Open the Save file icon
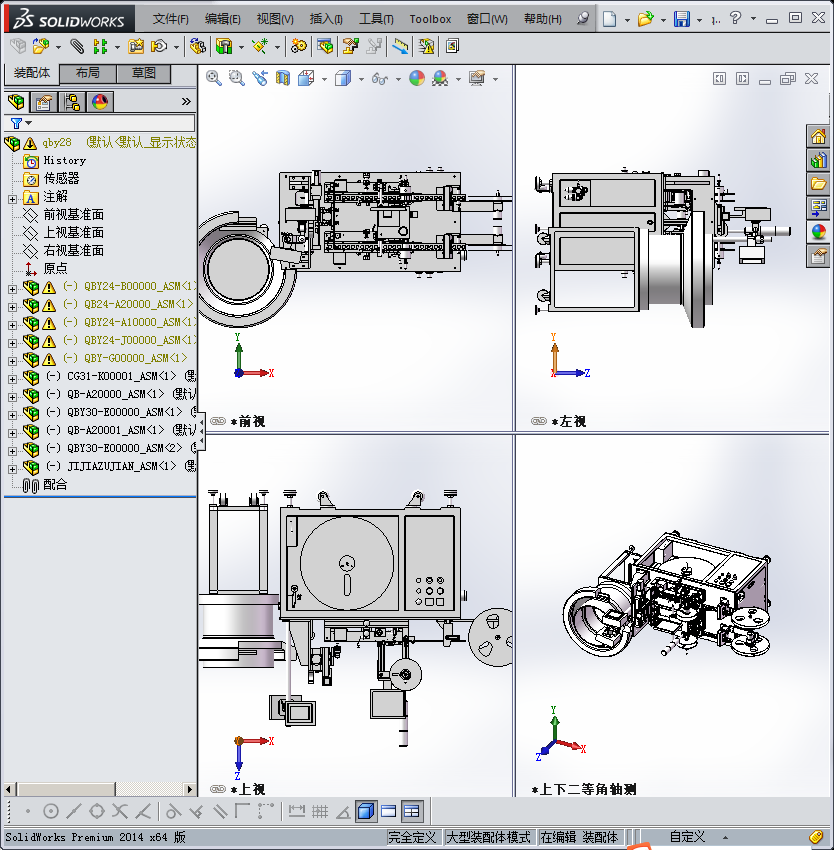The width and height of the screenshot is (834, 850). [x=681, y=19]
